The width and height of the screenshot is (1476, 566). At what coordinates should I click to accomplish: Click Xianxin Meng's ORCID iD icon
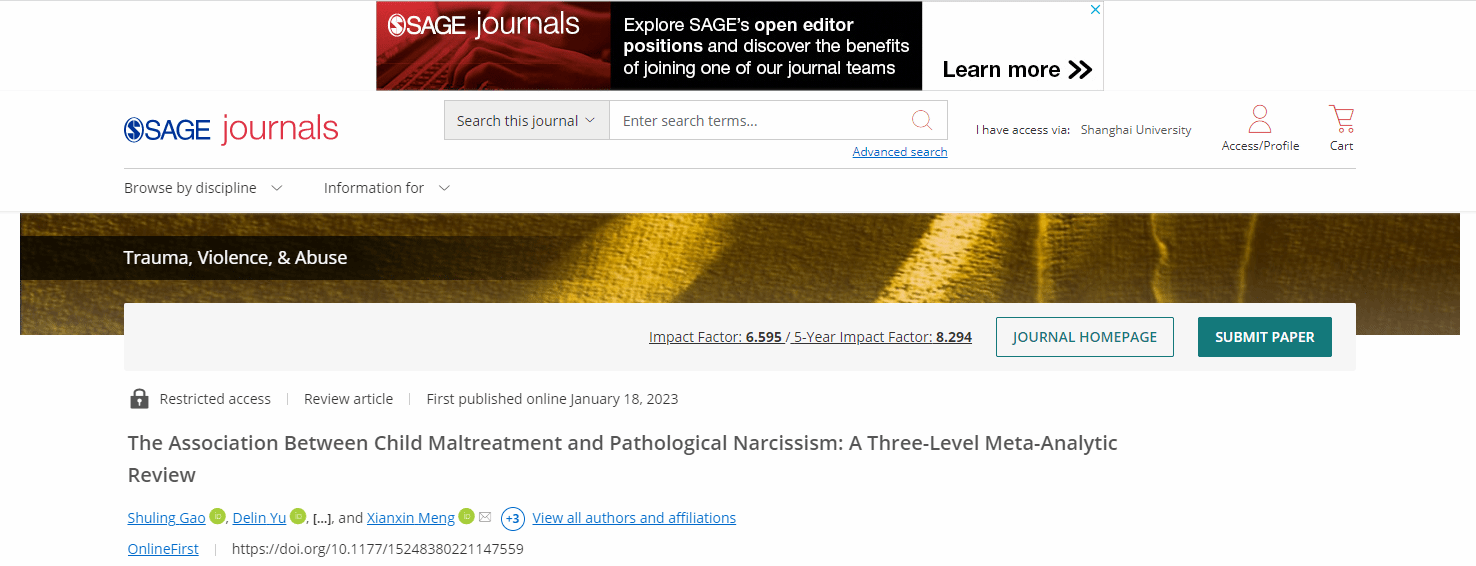(466, 517)
